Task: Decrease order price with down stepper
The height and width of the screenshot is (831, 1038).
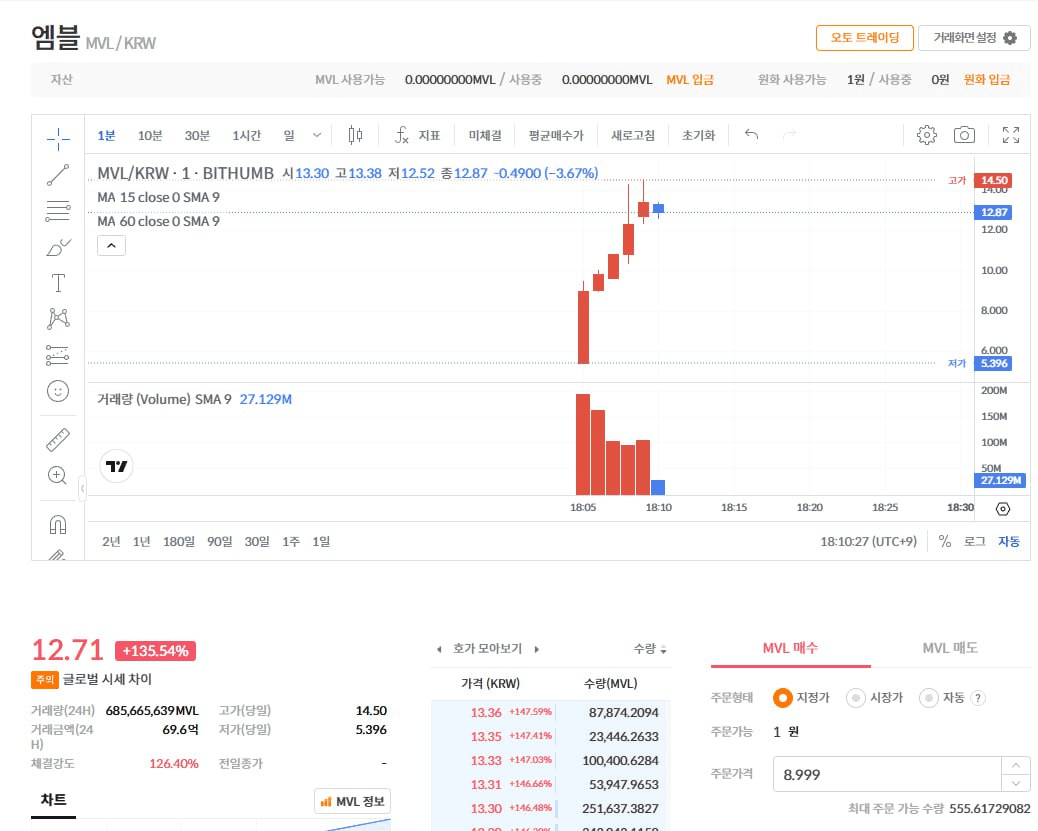Action: coord(1015,783)
